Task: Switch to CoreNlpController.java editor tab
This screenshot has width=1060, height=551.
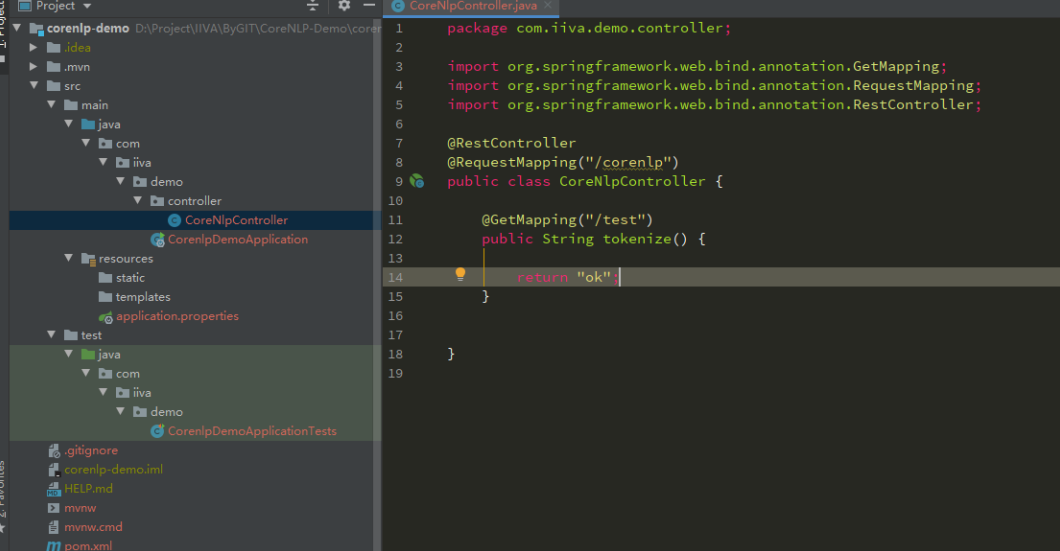Action: coord(473,6)
